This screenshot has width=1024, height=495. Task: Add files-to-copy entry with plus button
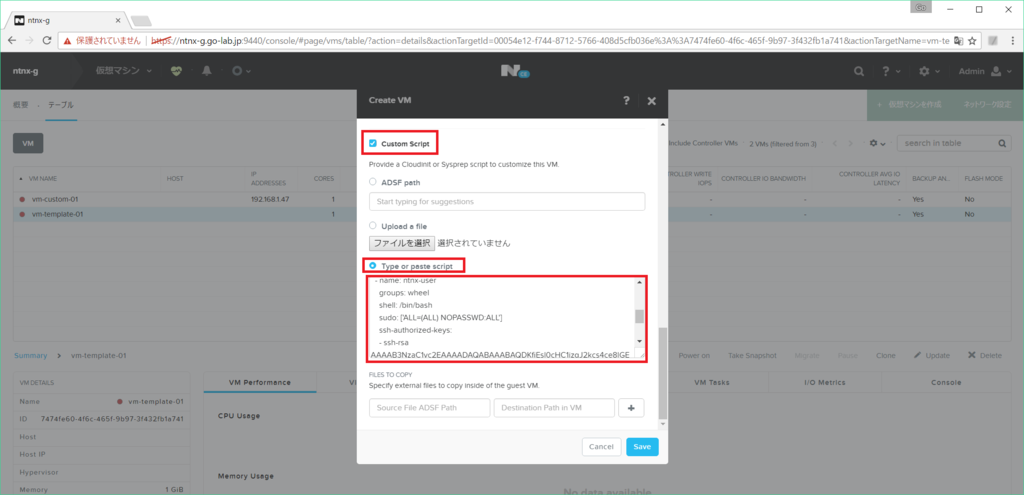pos(632,408)
